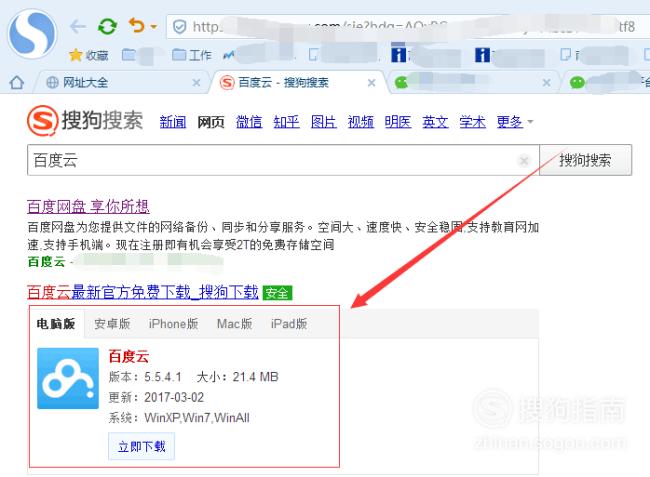The width and height of the screenshot is (650, 477).
Task: Close the 网址大全 tab
Action: point(196,83)
